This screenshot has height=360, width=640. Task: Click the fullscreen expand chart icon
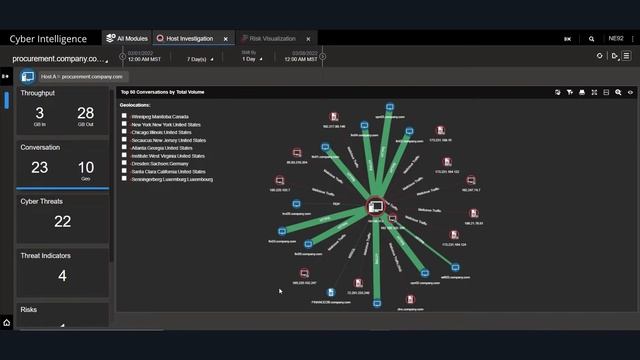click(x=594, y=93)
